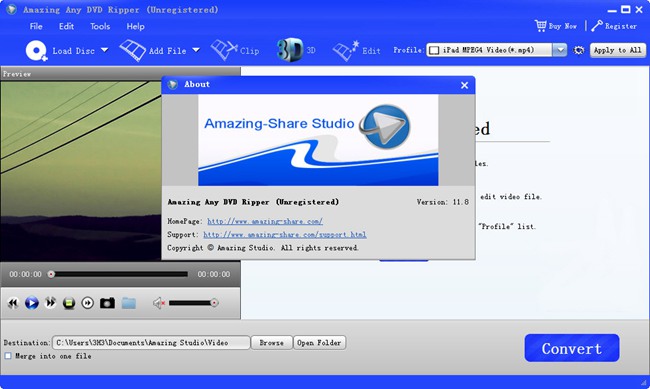This screenshot has height=389, width=650.
Task: Click the Stop playback button
Action: (x=69, y=303)
